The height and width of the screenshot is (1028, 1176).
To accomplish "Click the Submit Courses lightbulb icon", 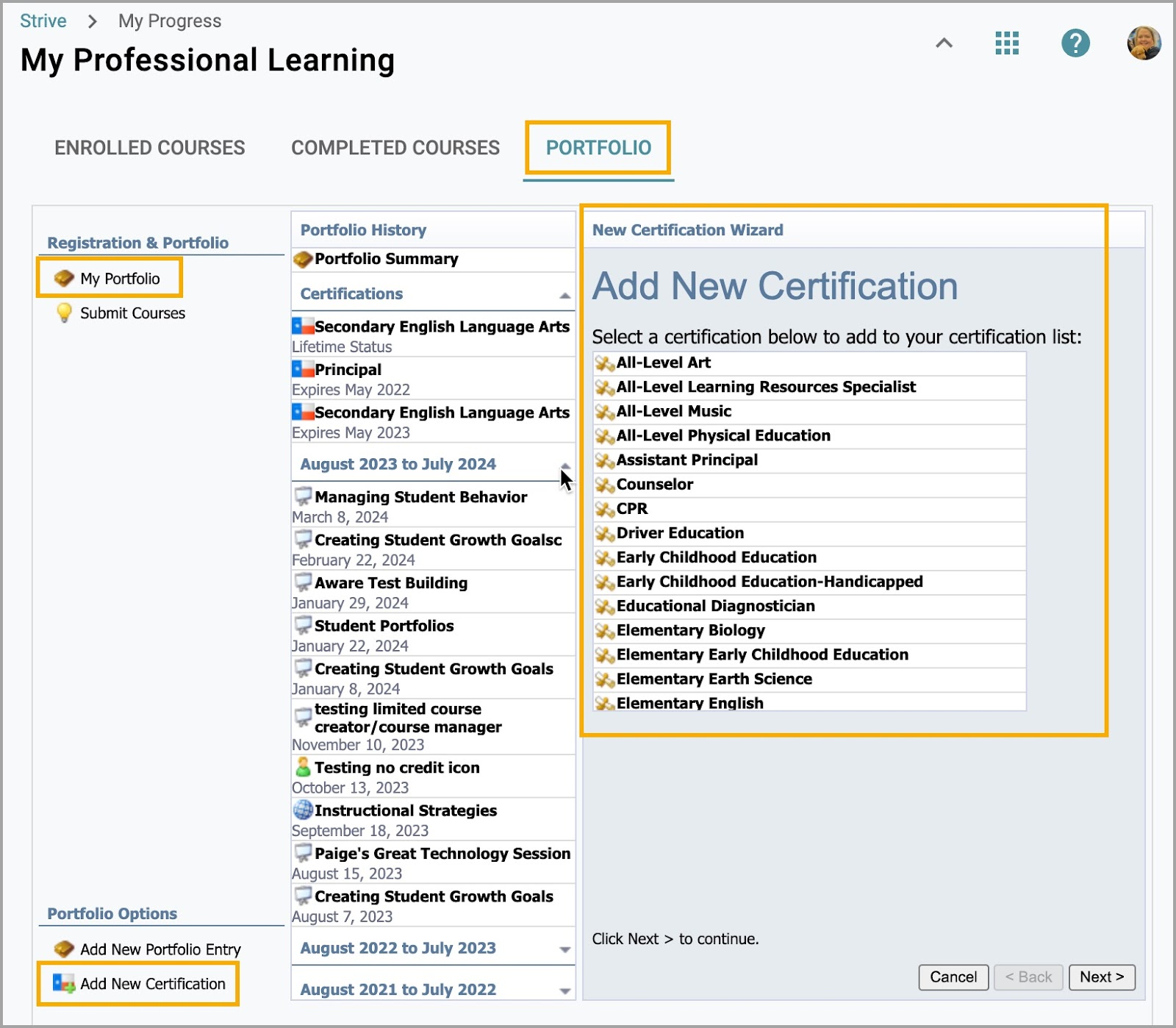I will coord(64,313).
